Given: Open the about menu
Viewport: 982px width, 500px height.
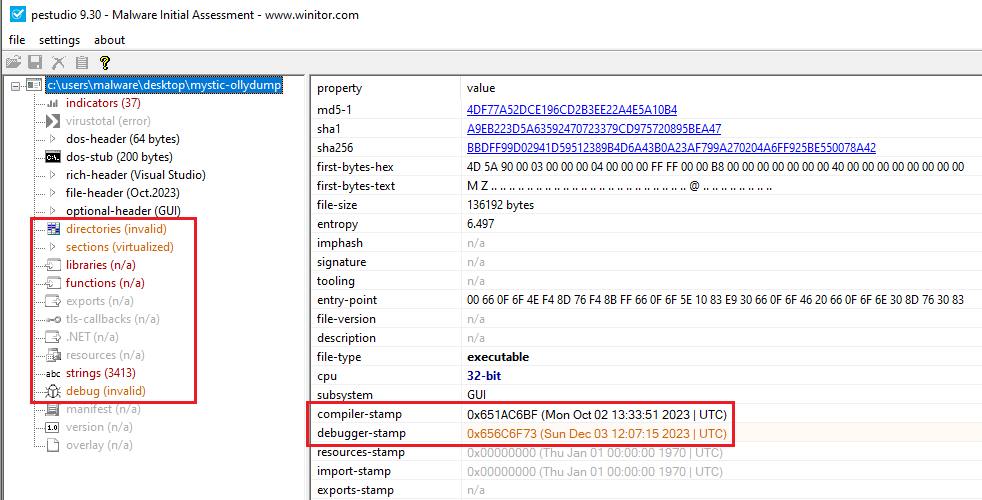Looking at the screenshot, I should tap(110, 40).
